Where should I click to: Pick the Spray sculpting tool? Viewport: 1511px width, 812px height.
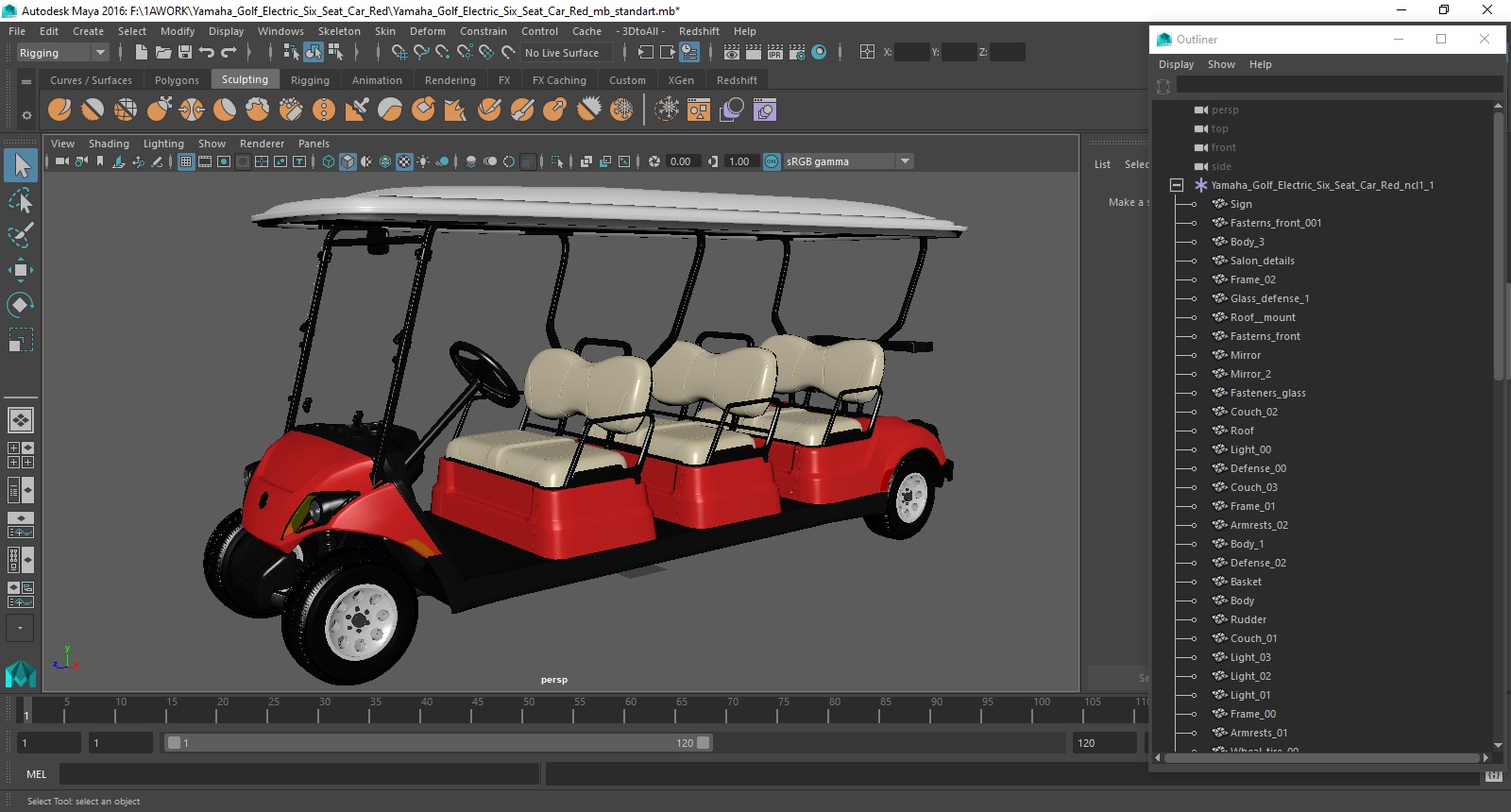(x=291, y=110)
